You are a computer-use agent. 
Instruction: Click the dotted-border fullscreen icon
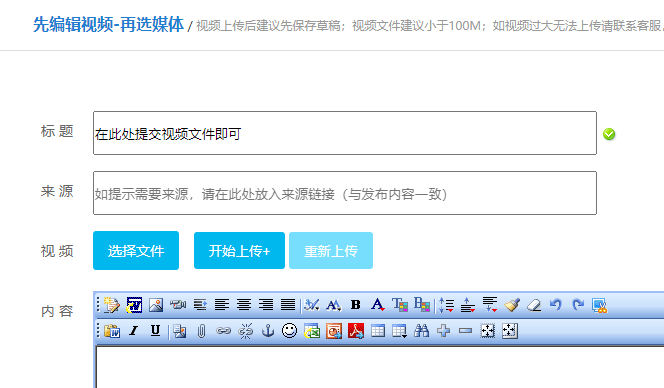click(487, 331)
